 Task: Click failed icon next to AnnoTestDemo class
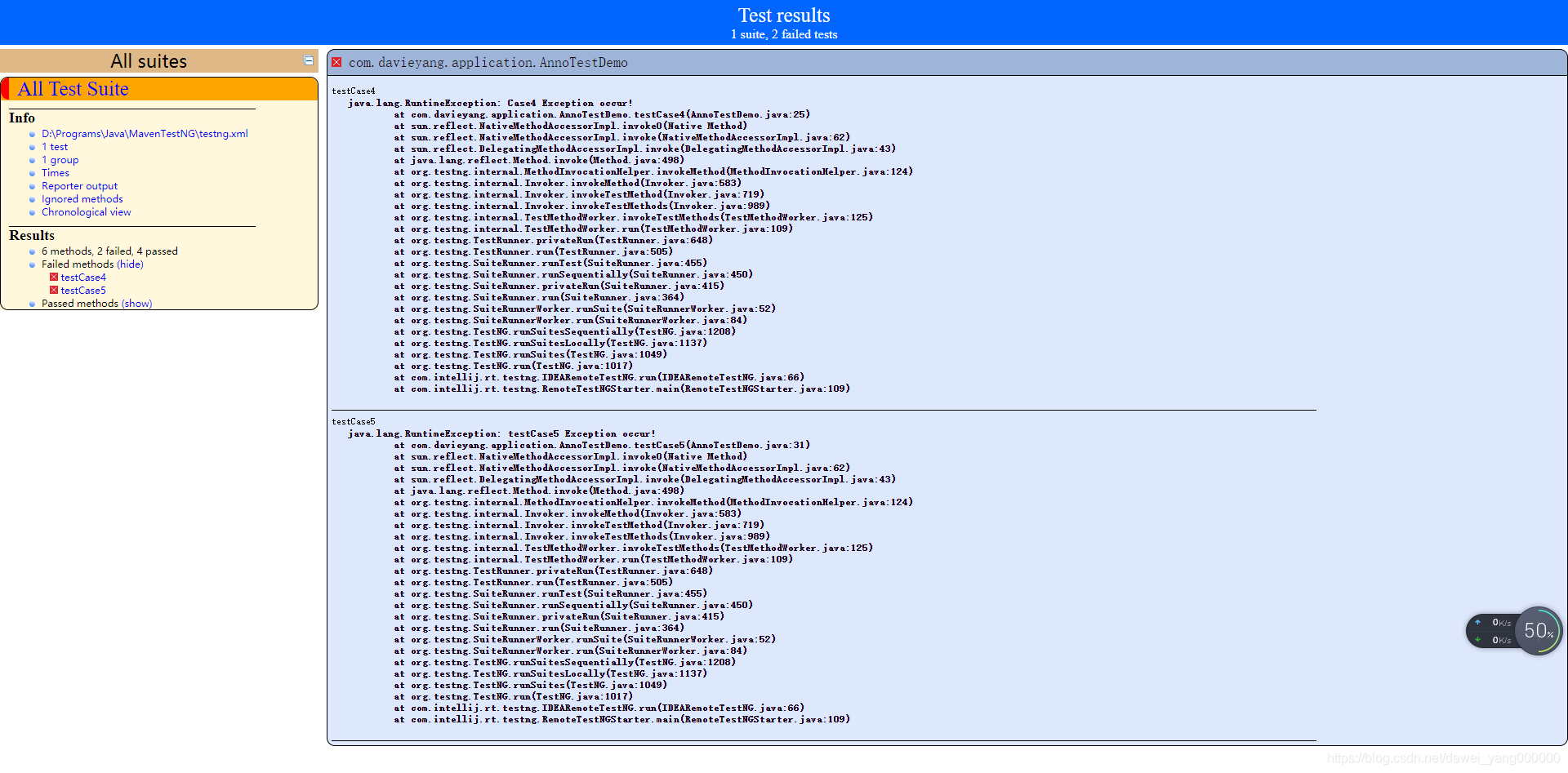tap(336, 62)
